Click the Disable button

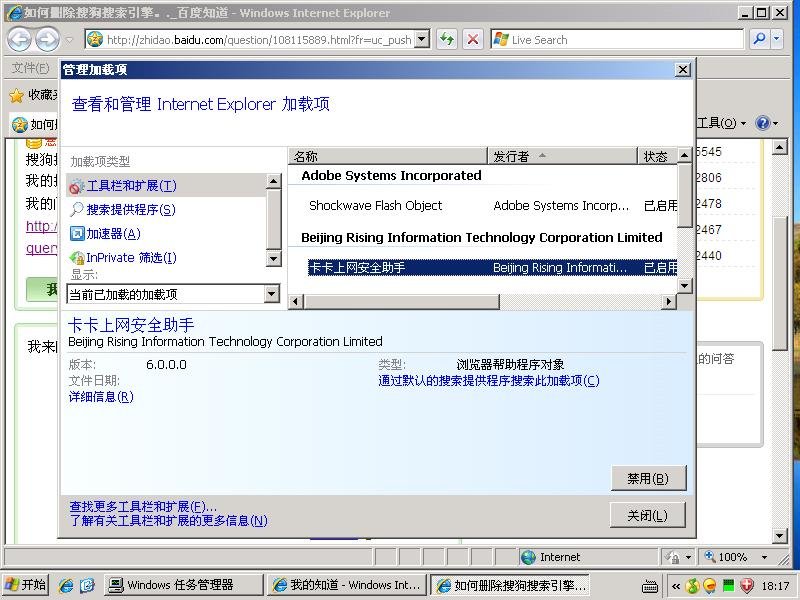point(648,479)
